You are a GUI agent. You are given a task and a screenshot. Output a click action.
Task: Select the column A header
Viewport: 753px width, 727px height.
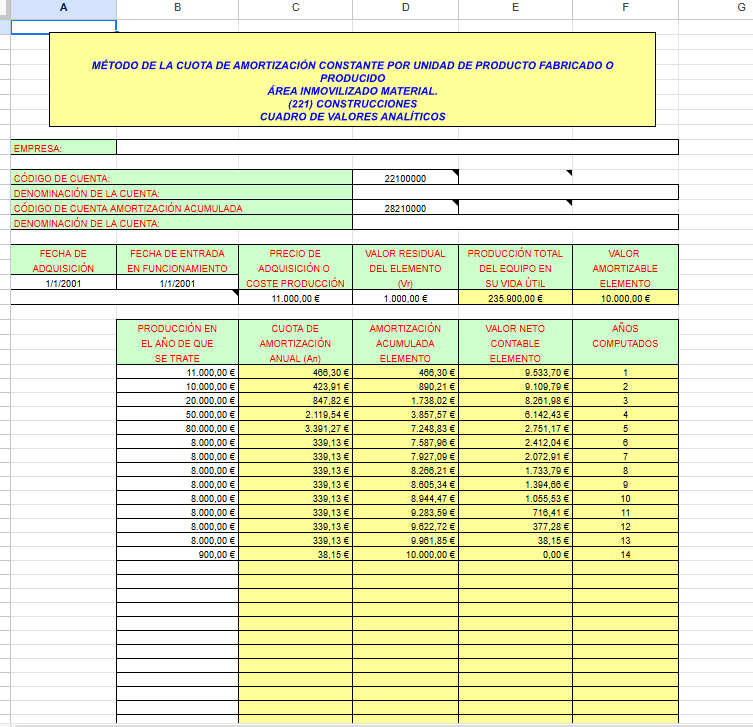click(63, 8)
